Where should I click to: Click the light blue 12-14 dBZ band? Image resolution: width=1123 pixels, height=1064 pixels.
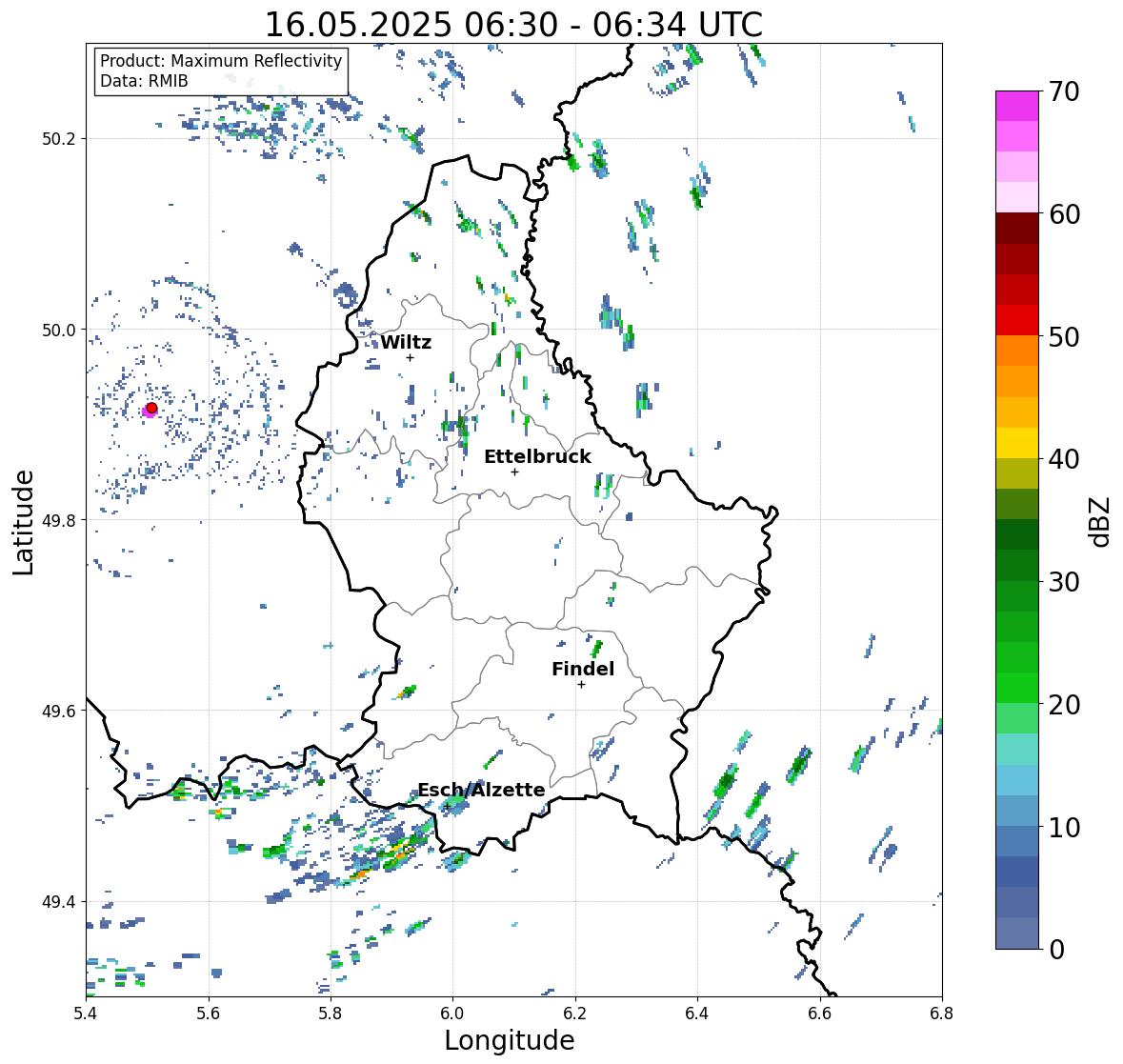1017,780
